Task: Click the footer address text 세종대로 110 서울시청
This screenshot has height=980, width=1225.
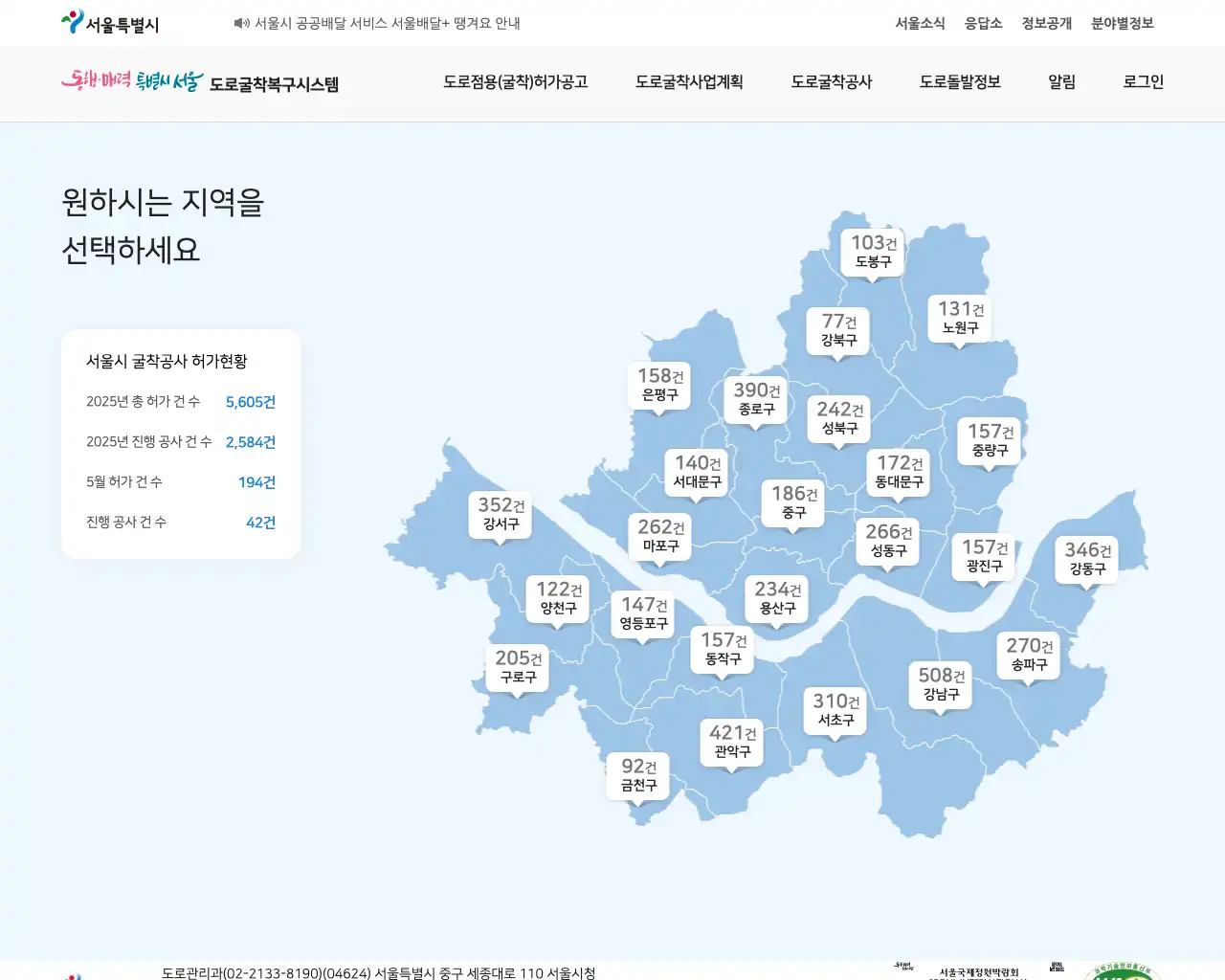Action: click(531, 972)
